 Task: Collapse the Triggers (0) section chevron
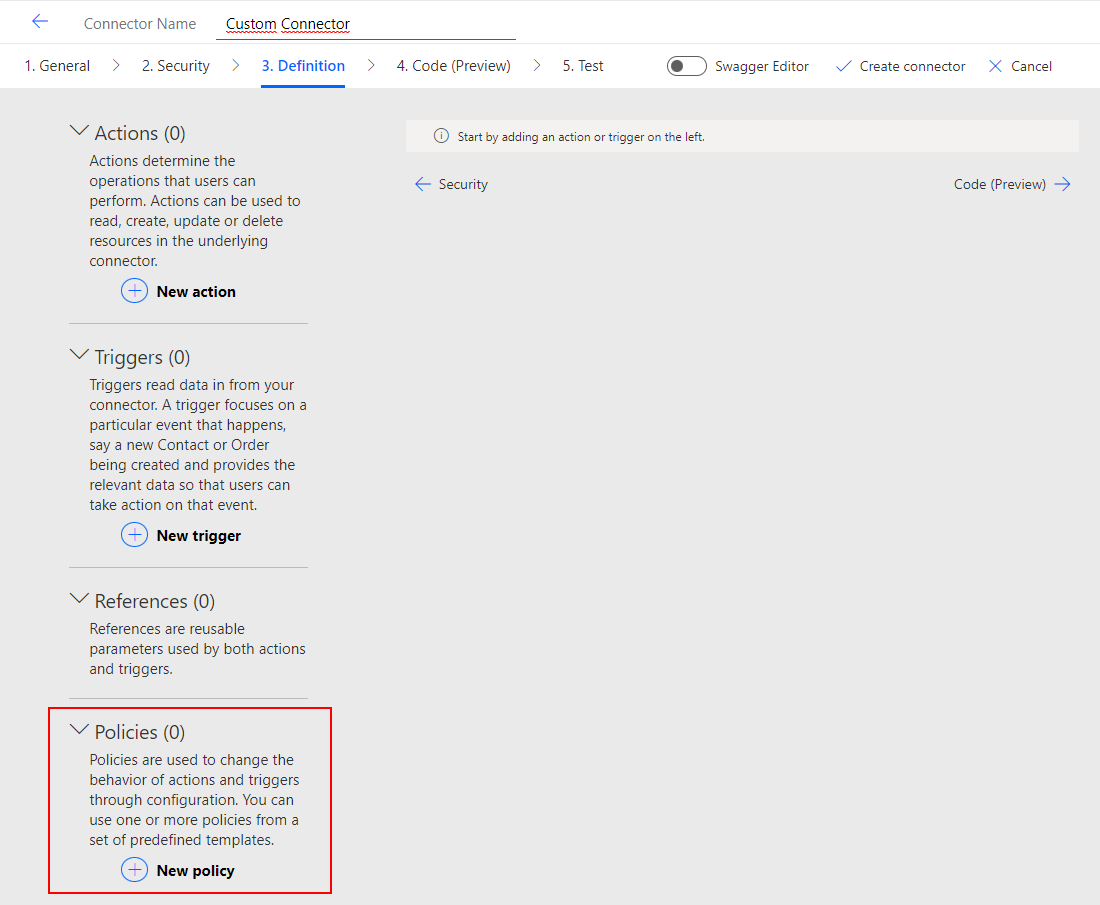79,355
